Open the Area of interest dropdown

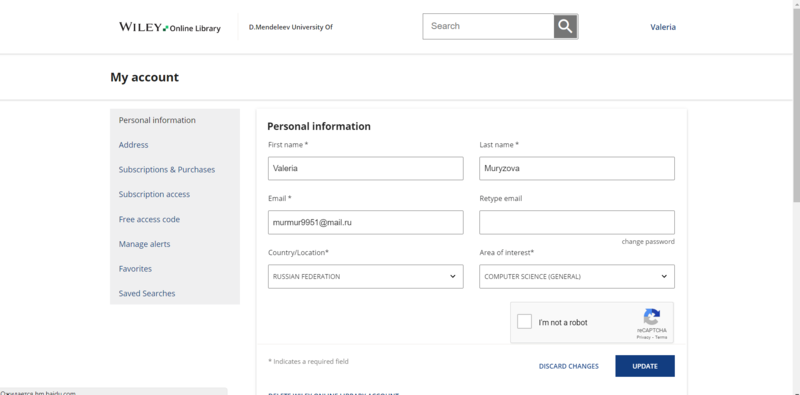(577, 277)
